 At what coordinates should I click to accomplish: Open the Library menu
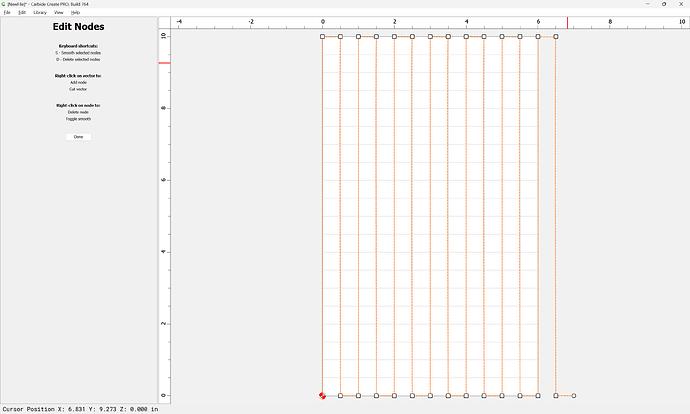click(x=39, y=12)
